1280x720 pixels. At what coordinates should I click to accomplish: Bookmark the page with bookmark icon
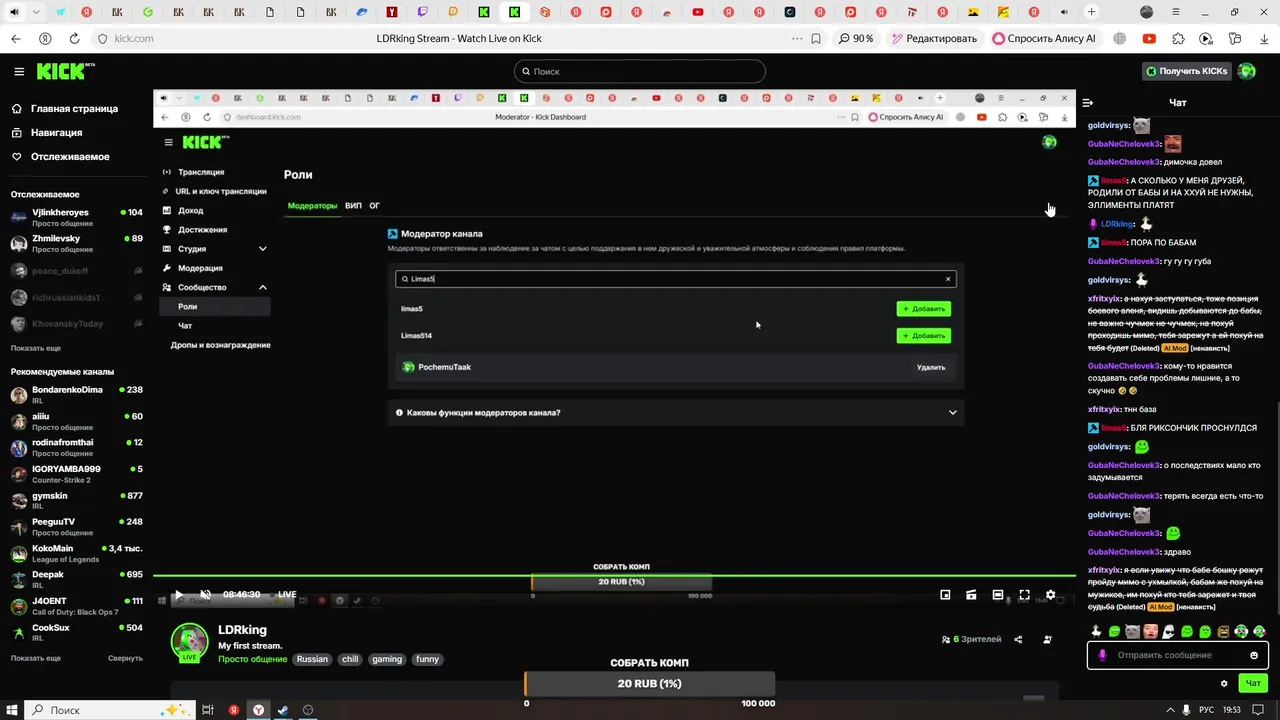click(816, 39)
